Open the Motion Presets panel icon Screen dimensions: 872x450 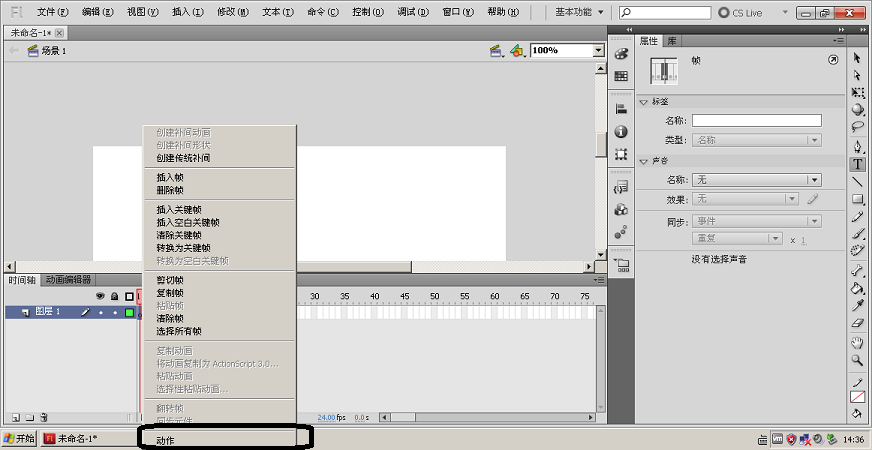[x=621, y=232]
